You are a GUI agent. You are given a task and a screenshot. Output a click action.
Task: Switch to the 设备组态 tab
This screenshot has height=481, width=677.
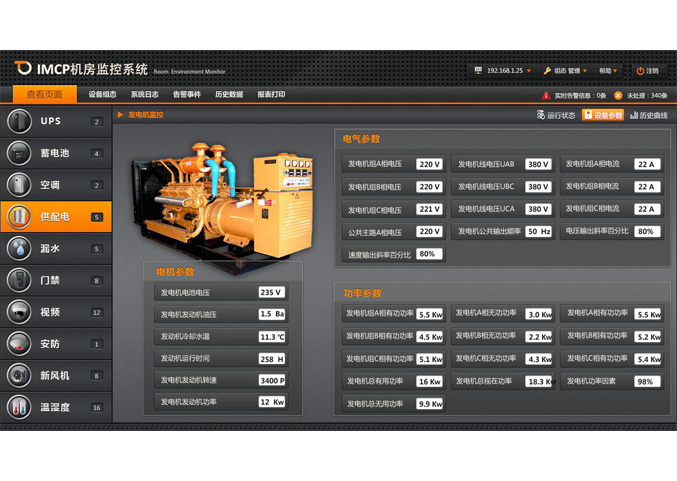[x=102, y=95]
